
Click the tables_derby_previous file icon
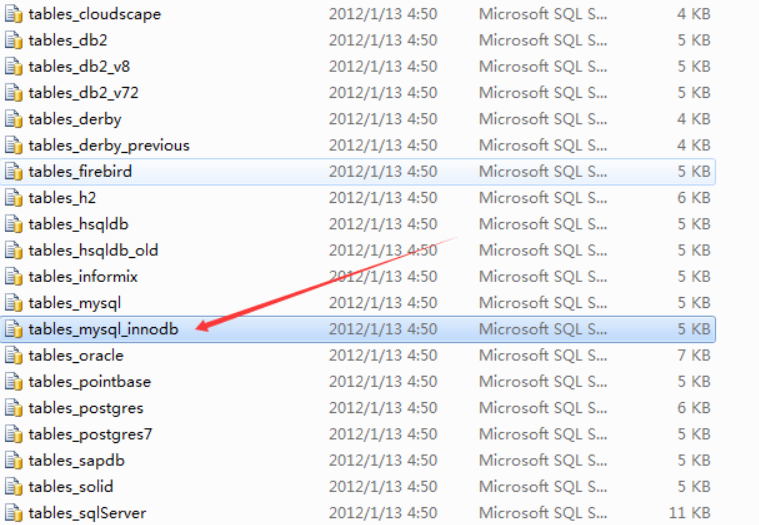pyautogui.click(x=14, y=145)
